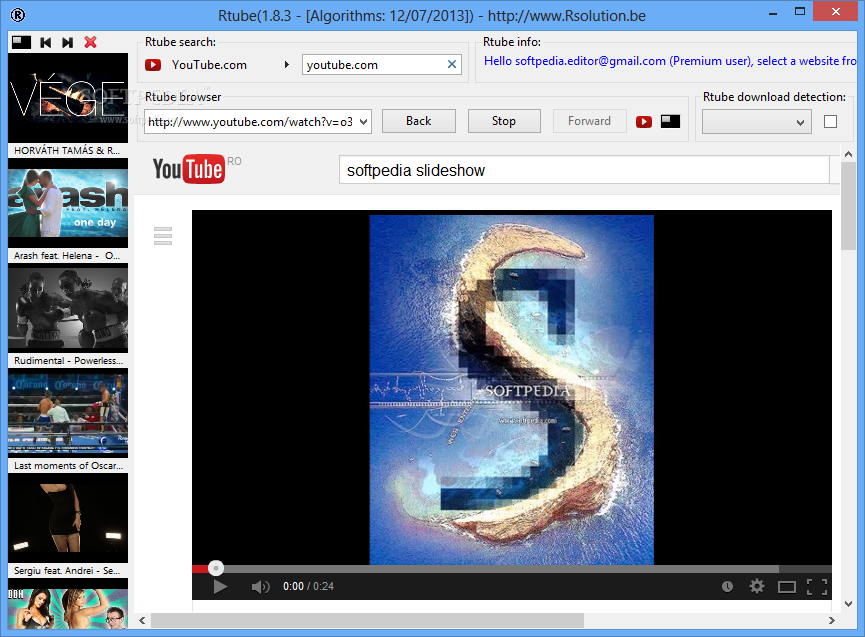
Task: Click the YouTube logo in the browser
Action: click(189, 169)
